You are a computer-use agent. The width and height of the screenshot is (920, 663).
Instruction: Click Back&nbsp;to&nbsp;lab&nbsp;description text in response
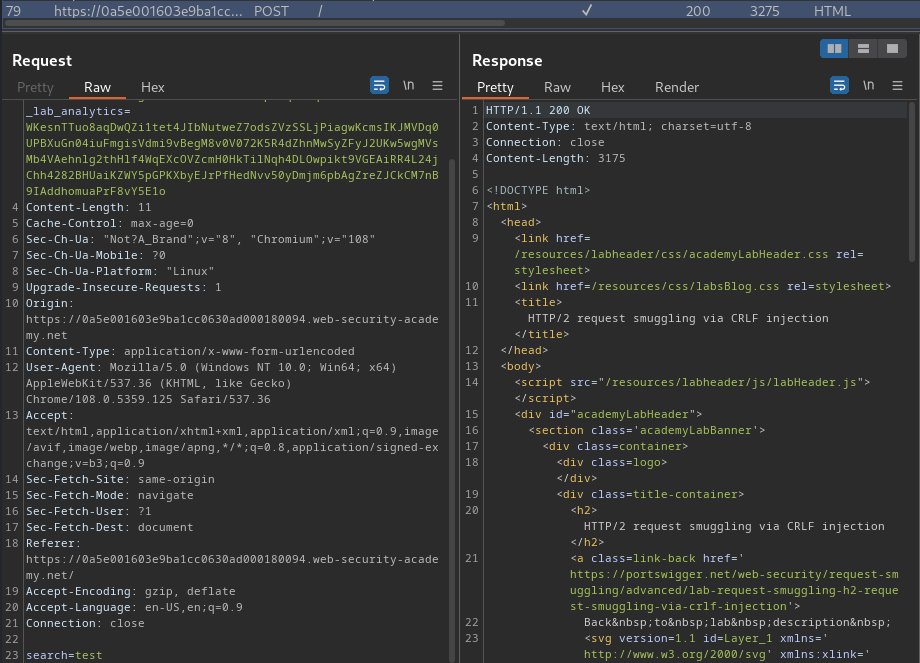pyautogui.click(x=738, y=623)
